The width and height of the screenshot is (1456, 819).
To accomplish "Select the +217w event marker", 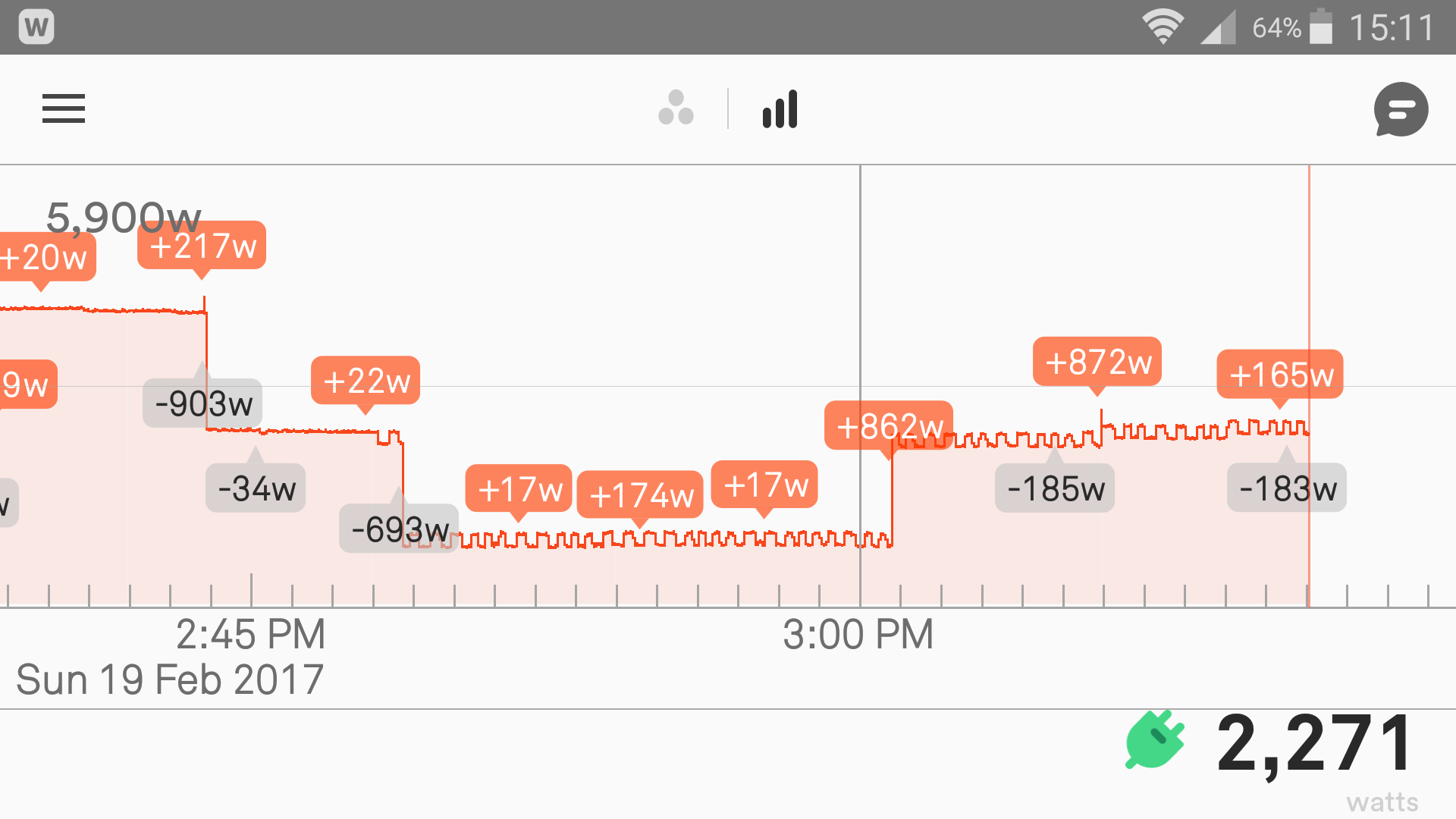I will (x=202, y=246).
